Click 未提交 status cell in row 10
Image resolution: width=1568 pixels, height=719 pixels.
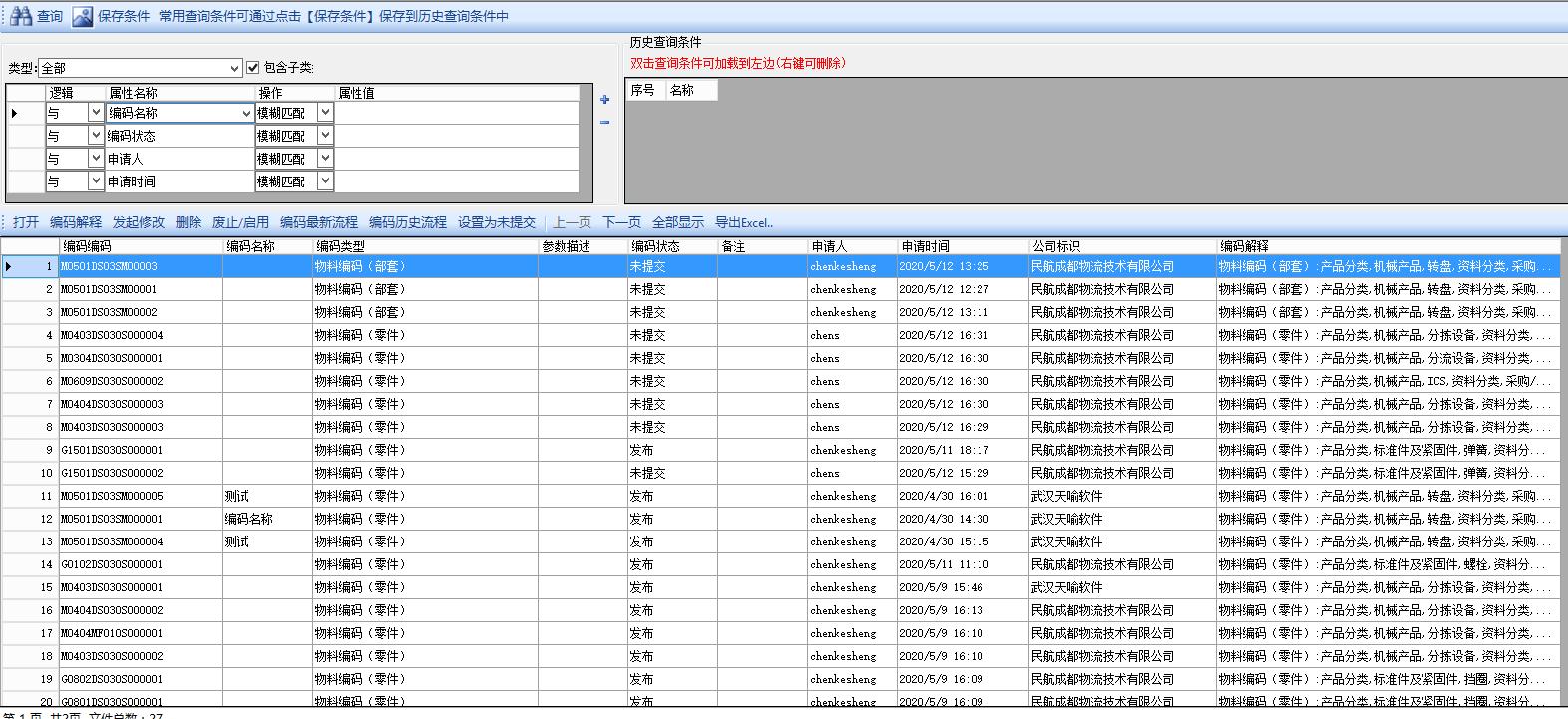pos(672,473)
